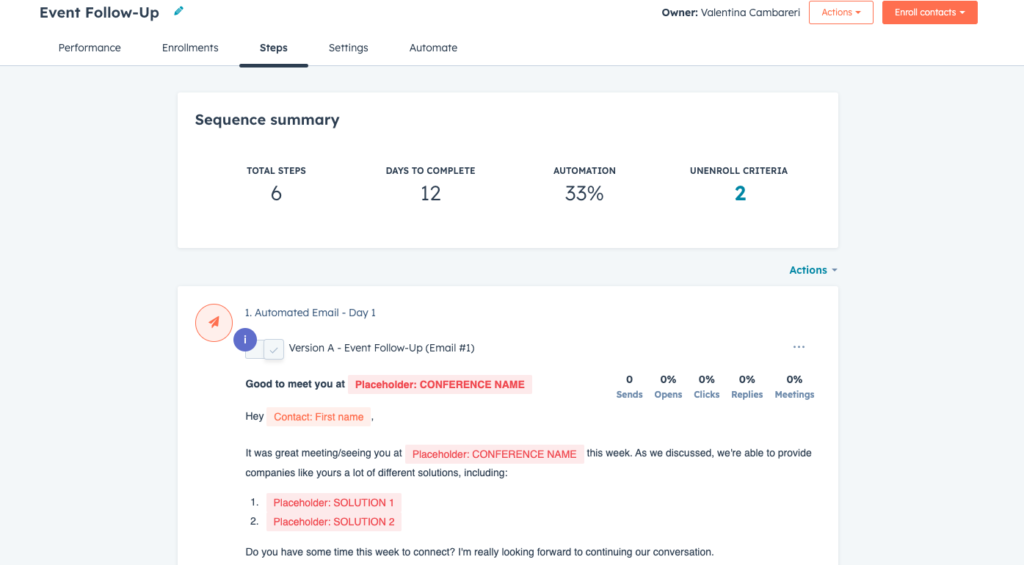Click the purple info badge icon
The image size is (1024, 565).
pos(245,339)
